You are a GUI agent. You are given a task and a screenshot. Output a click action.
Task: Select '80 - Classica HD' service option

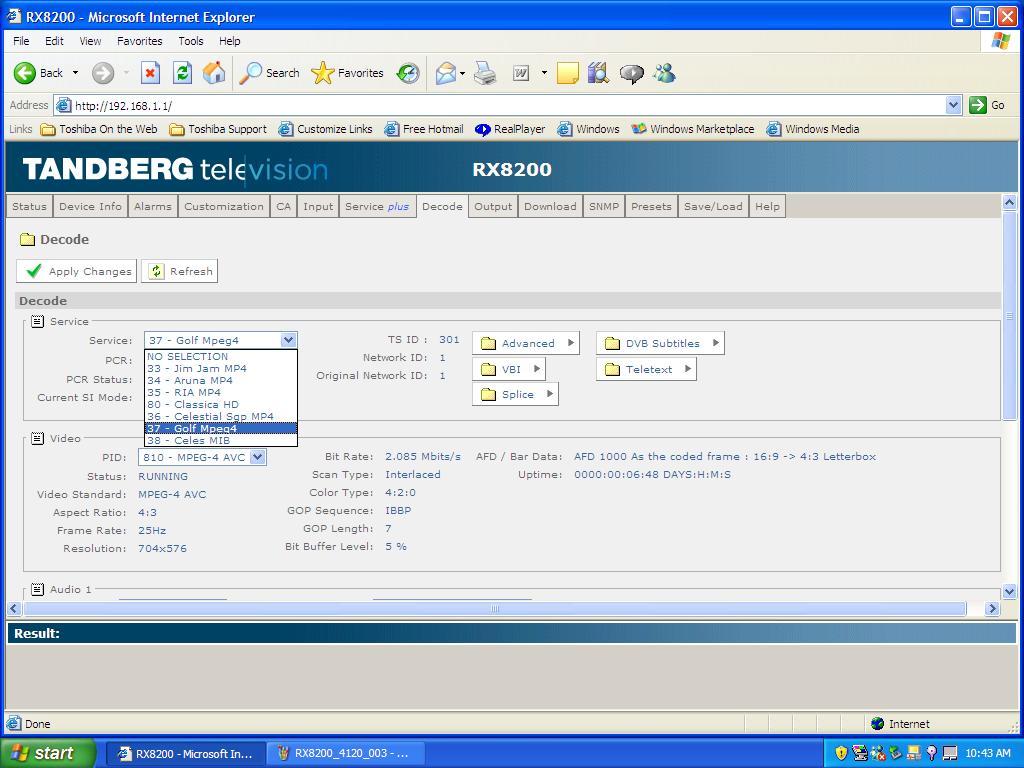click(x=193, y=404)
